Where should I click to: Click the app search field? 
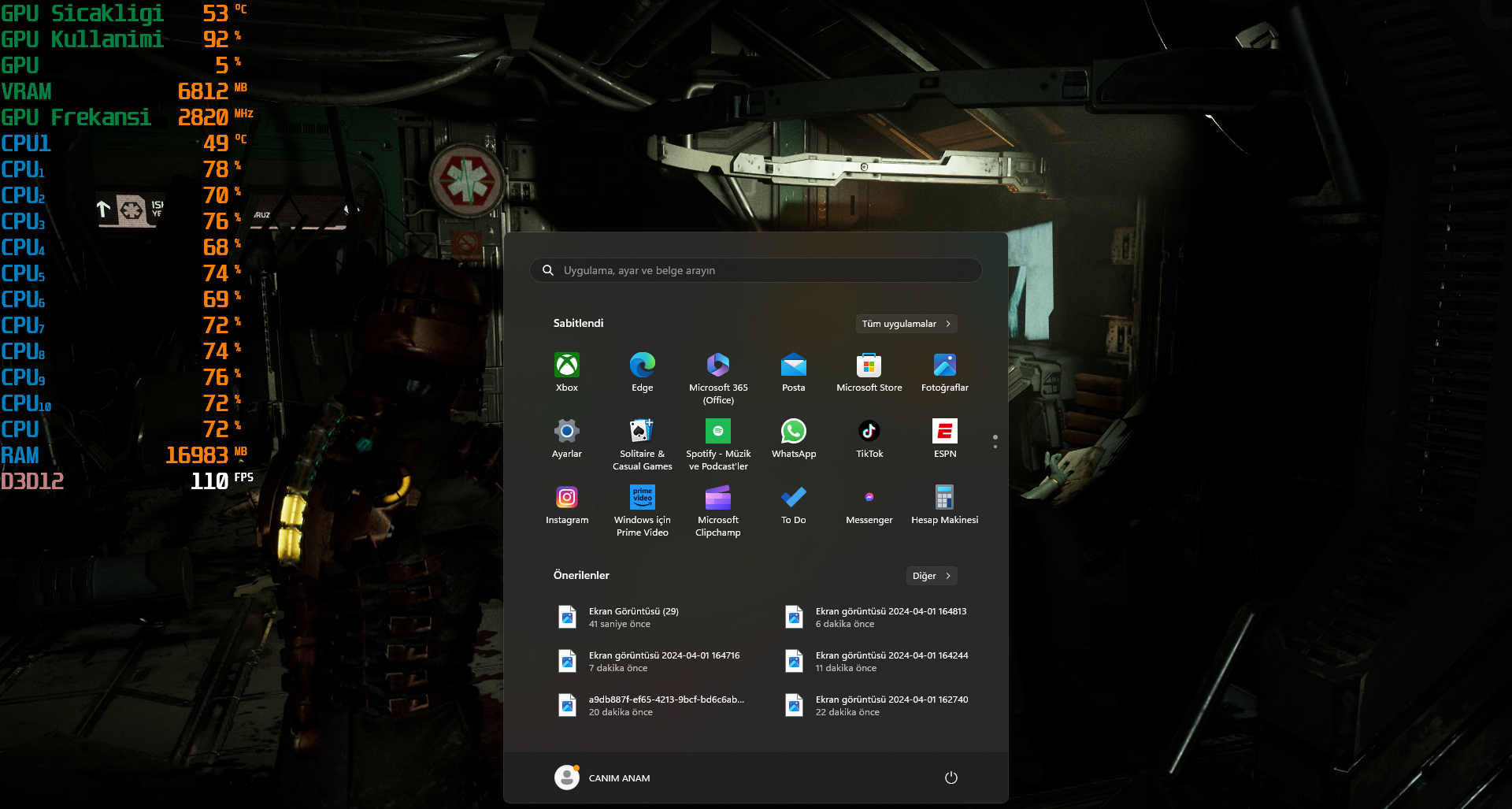coord(756,270)
